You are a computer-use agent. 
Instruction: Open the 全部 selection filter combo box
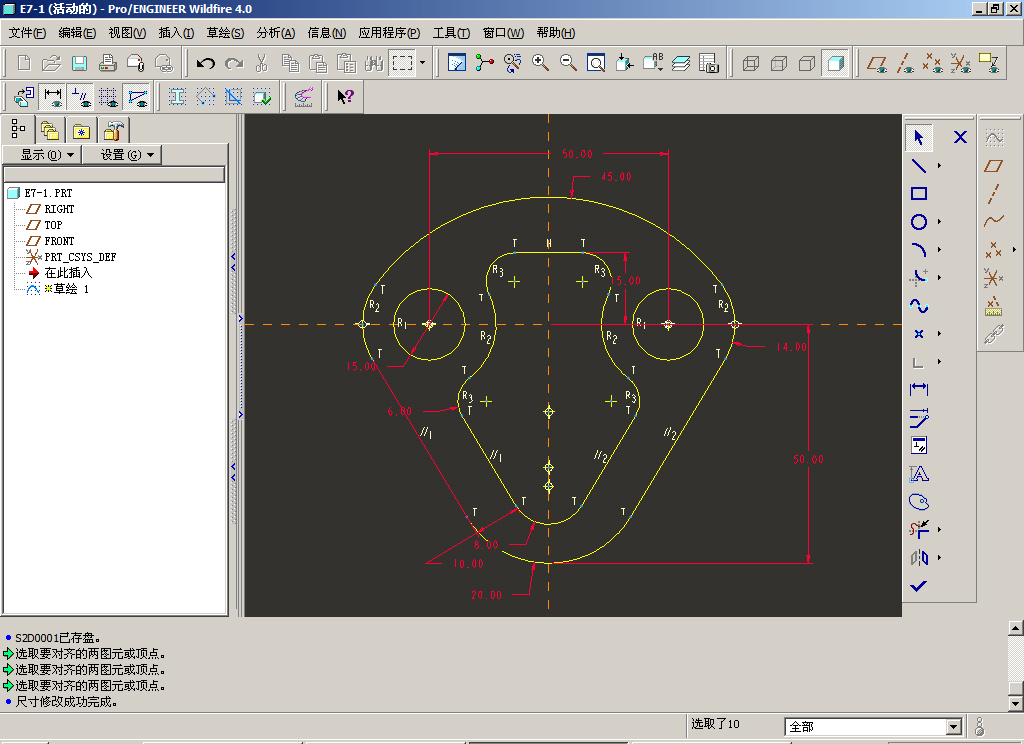[x=873, y=726]
